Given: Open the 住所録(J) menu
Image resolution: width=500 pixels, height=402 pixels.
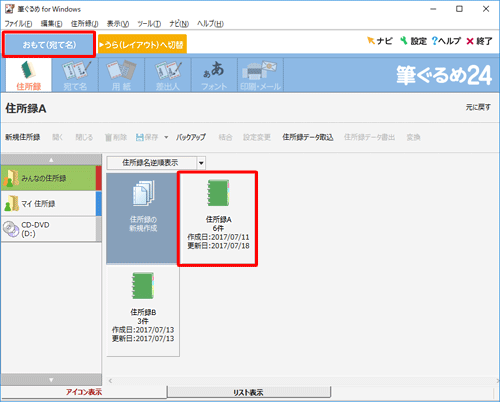Looking at the screenshot, I should click(x=85, y=24).
